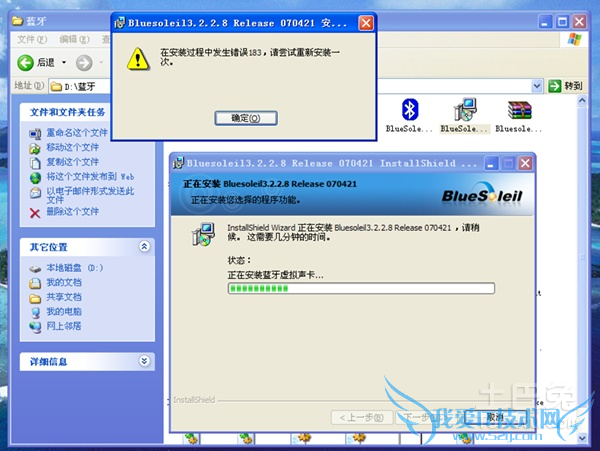The image size is (600, 451).
Task: Click 移动这个文件 (move this file) task
Action: point(73,147)
